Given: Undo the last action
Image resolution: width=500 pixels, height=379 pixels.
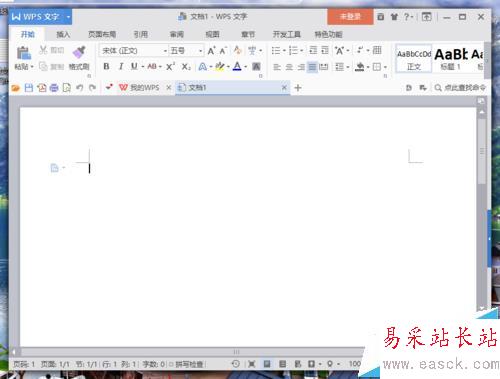Looking at the screenshot, I should (x=79, y=88).
